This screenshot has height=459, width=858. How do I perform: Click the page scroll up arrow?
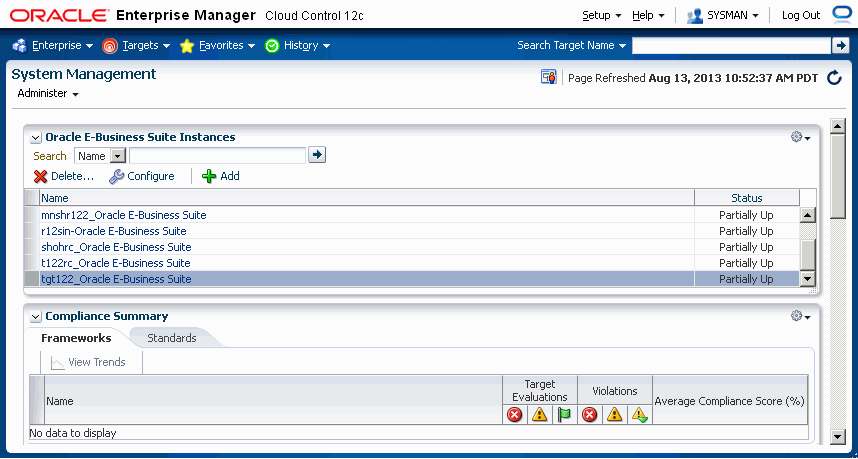coord(838,126)
